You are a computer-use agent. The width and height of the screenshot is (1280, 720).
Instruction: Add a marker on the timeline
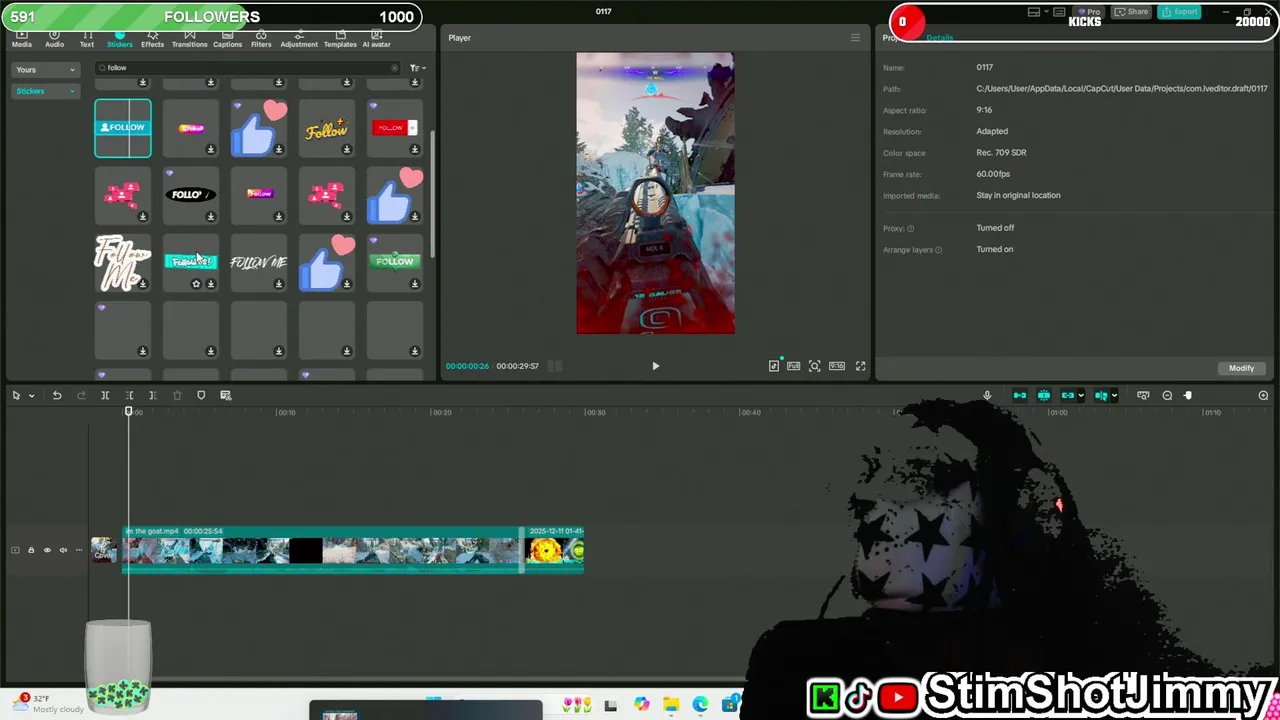201,396
